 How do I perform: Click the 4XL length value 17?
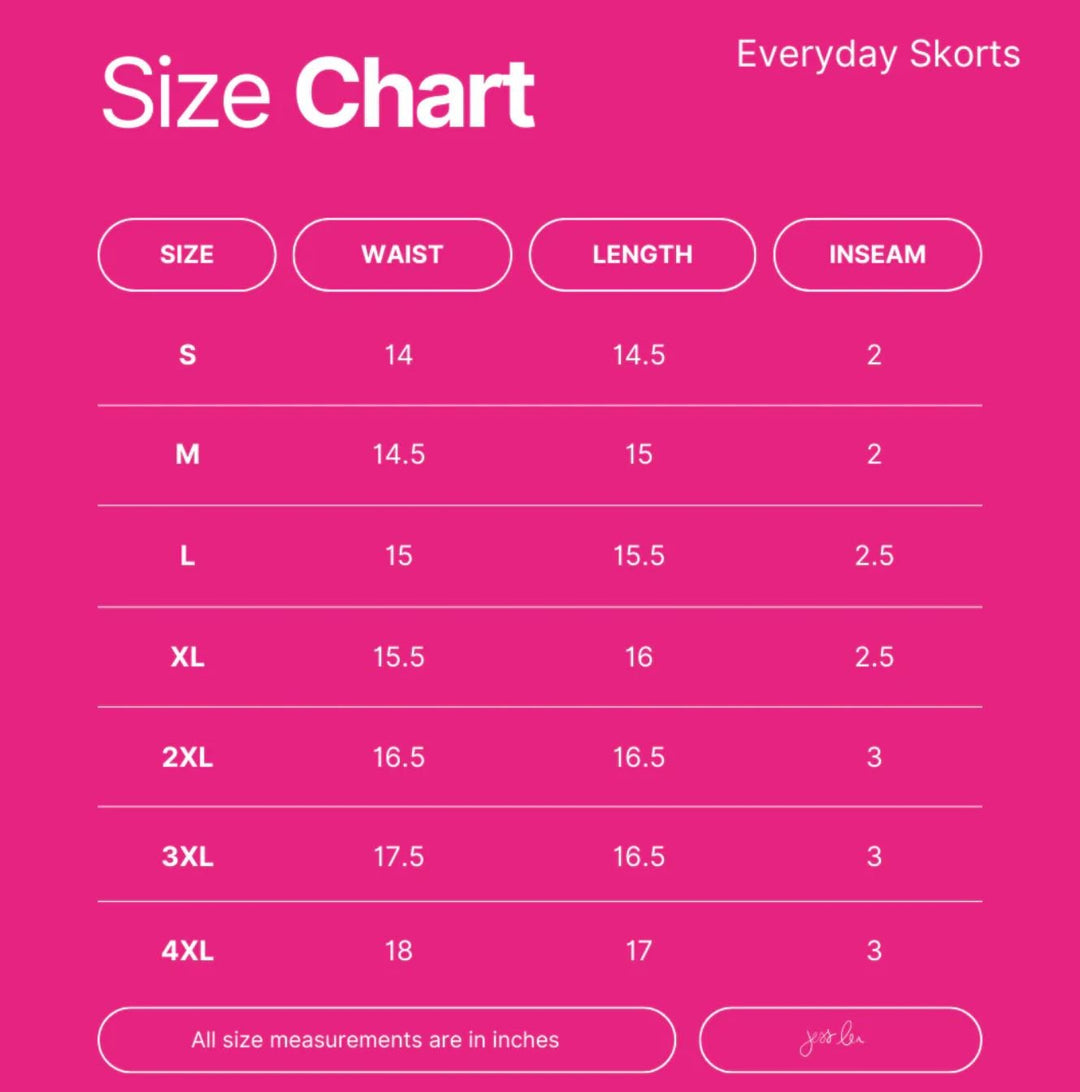coord(639,950)
